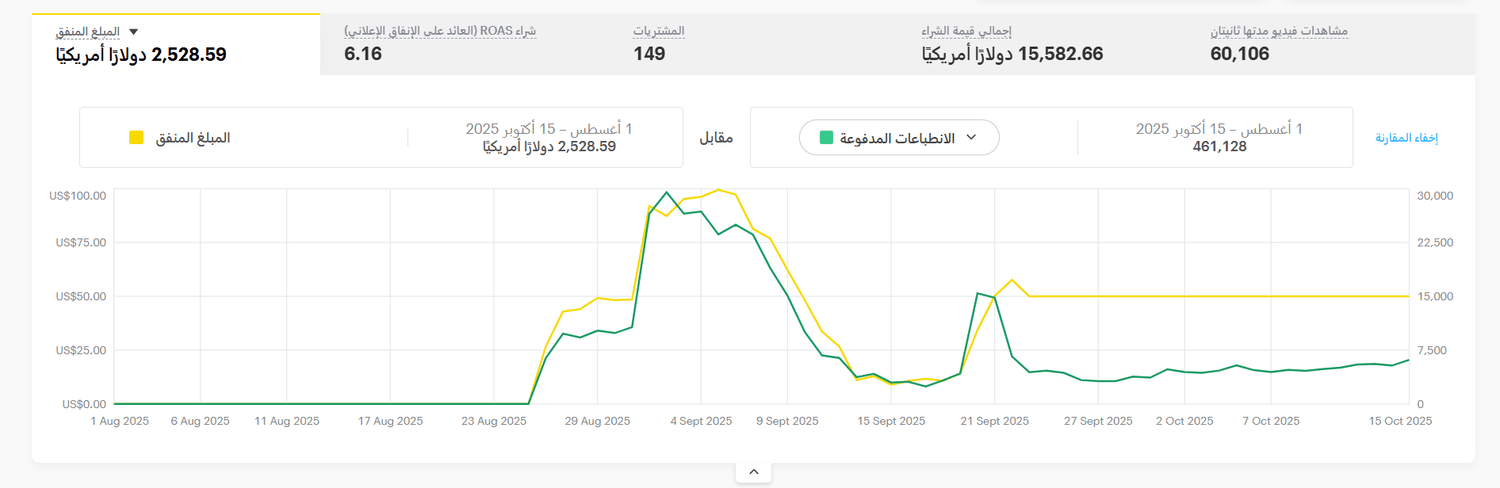Click the 4 Sept 2025 axis label
1500x488 pixels.
tap(702, 421)
